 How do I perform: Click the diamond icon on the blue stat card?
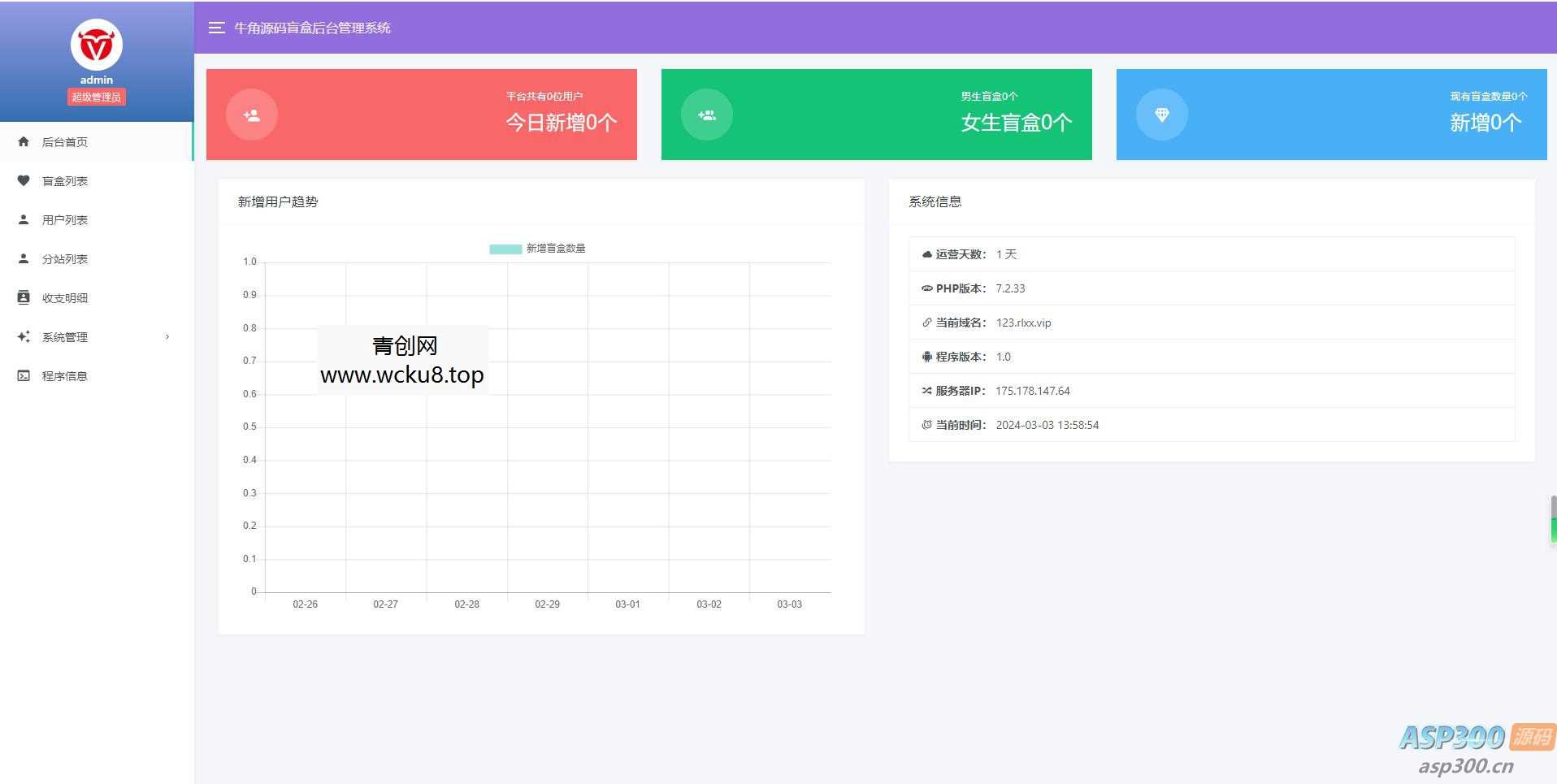[1162, 115]
